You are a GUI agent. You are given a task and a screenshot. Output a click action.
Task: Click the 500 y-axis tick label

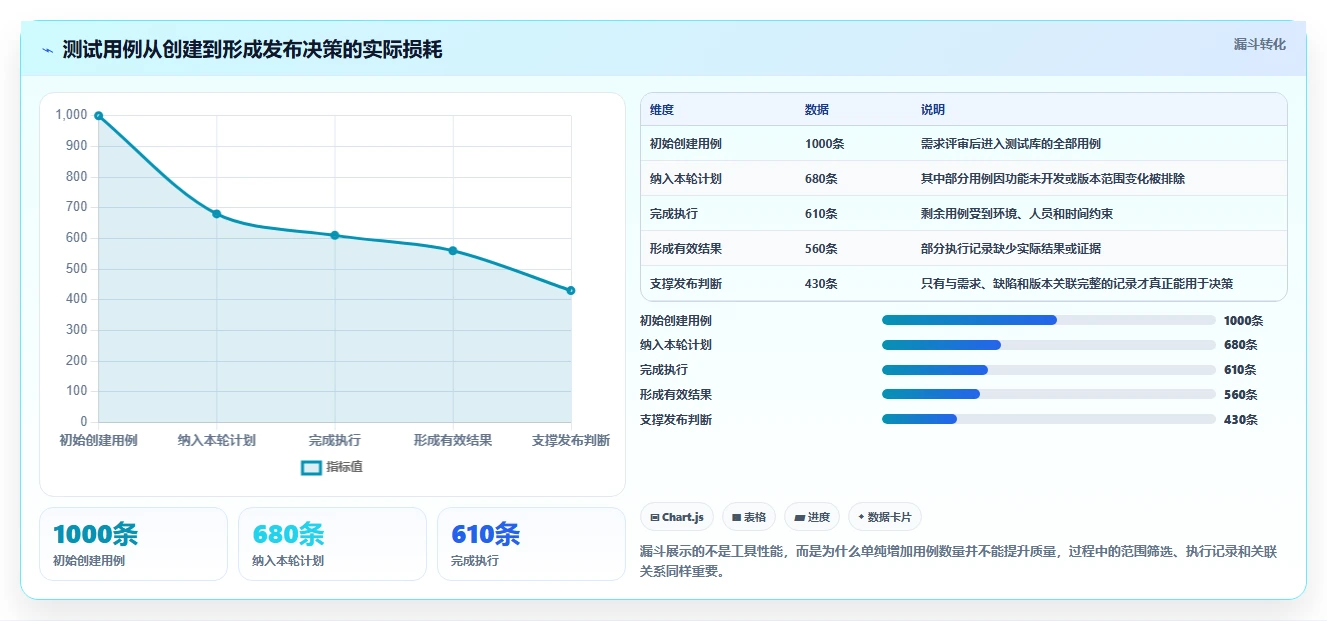pyautogui.click(x=77, y=268)
